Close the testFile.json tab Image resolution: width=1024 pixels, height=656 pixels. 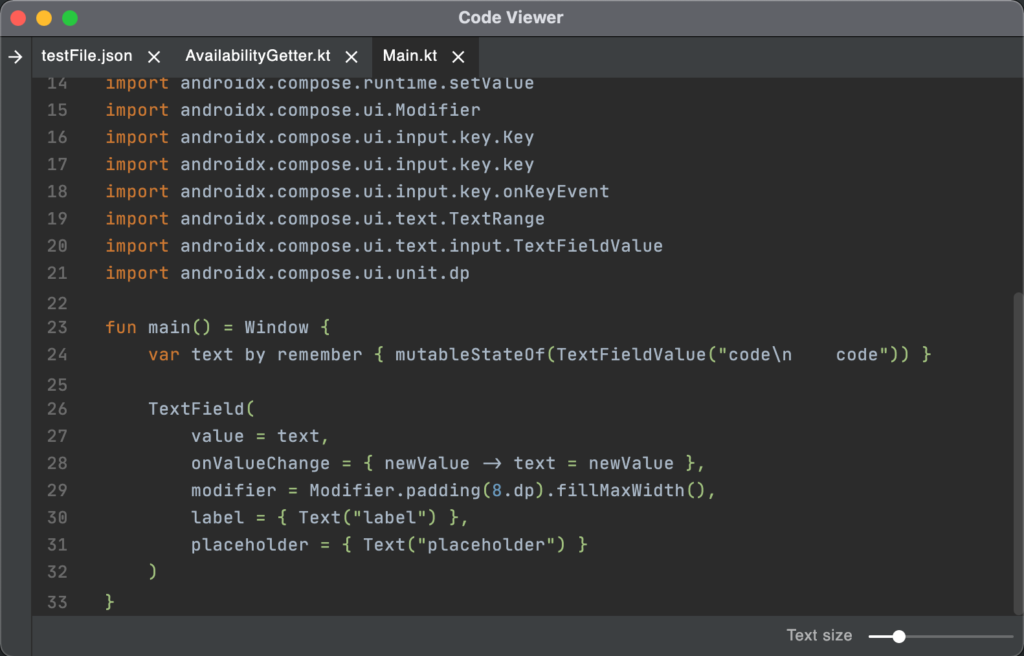pos(154,57)
